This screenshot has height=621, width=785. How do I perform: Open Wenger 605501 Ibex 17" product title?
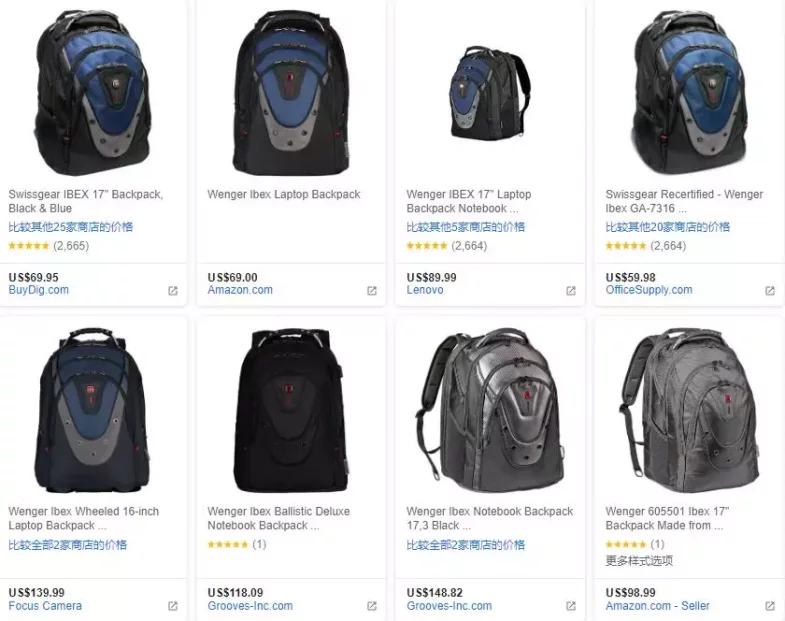pyautogui.click(x=667, y=518)
